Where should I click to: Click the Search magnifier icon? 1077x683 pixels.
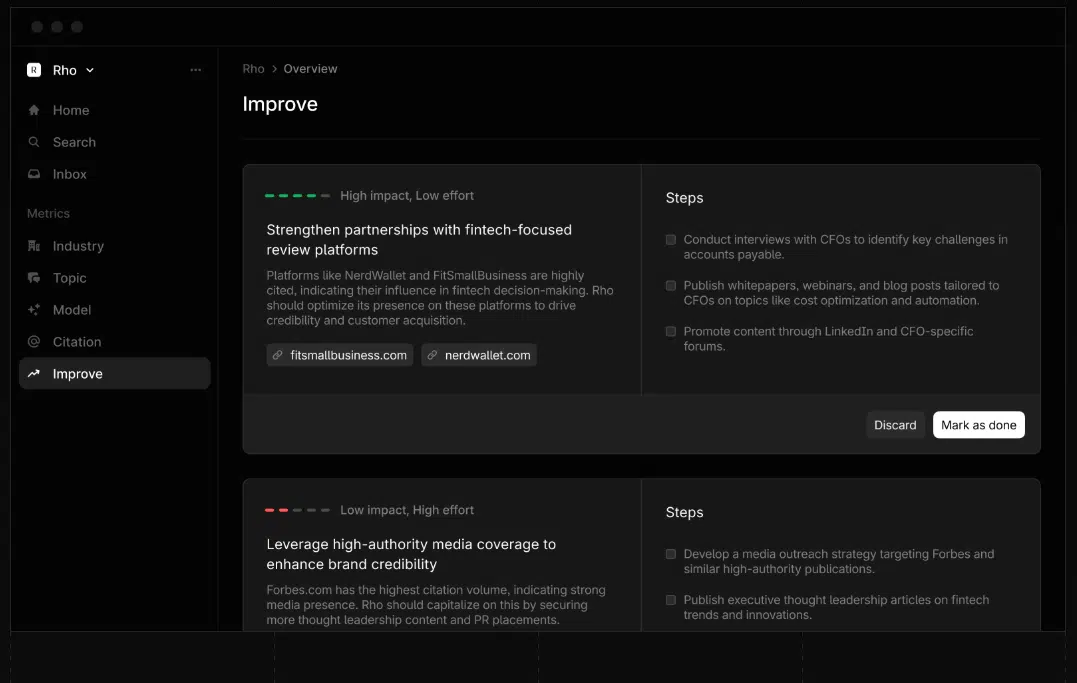point(34,142)
